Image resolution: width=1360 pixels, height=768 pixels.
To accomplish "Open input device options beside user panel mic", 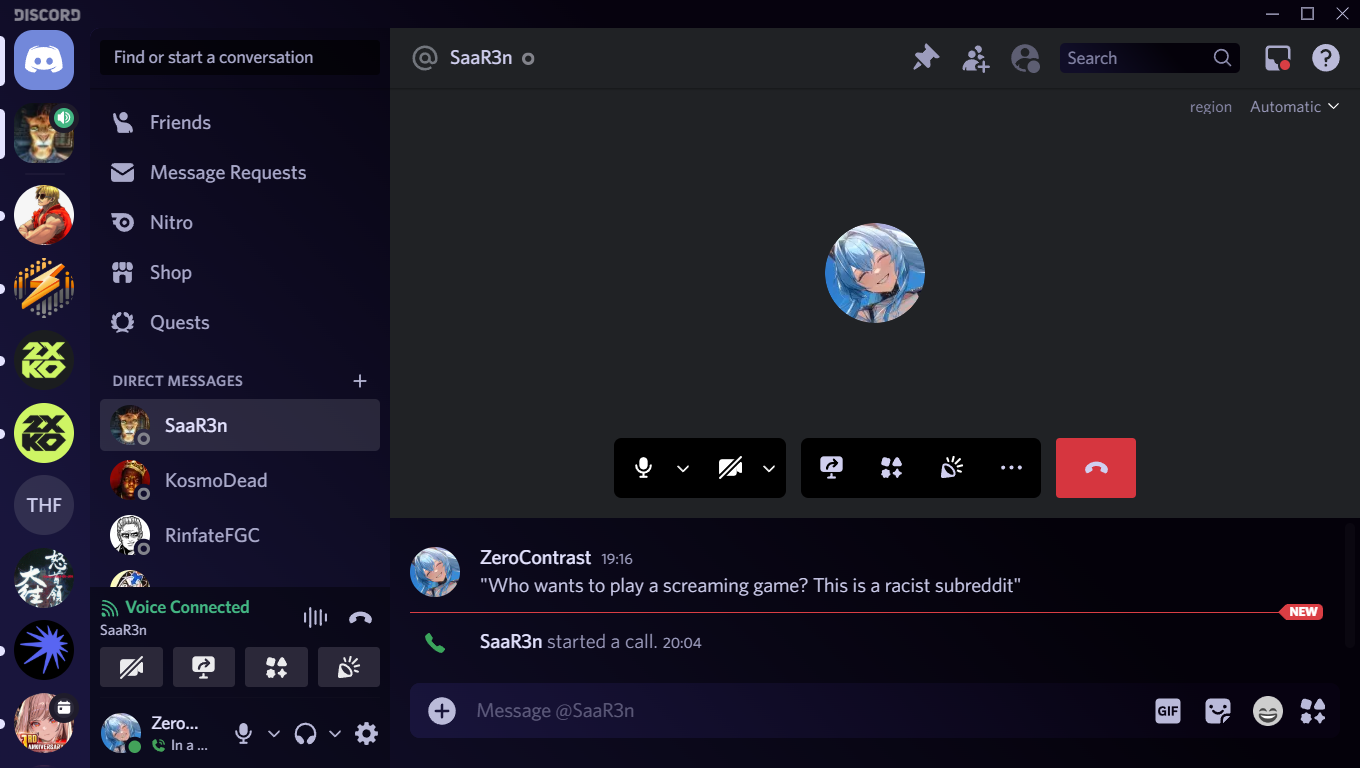I will 273,734.
